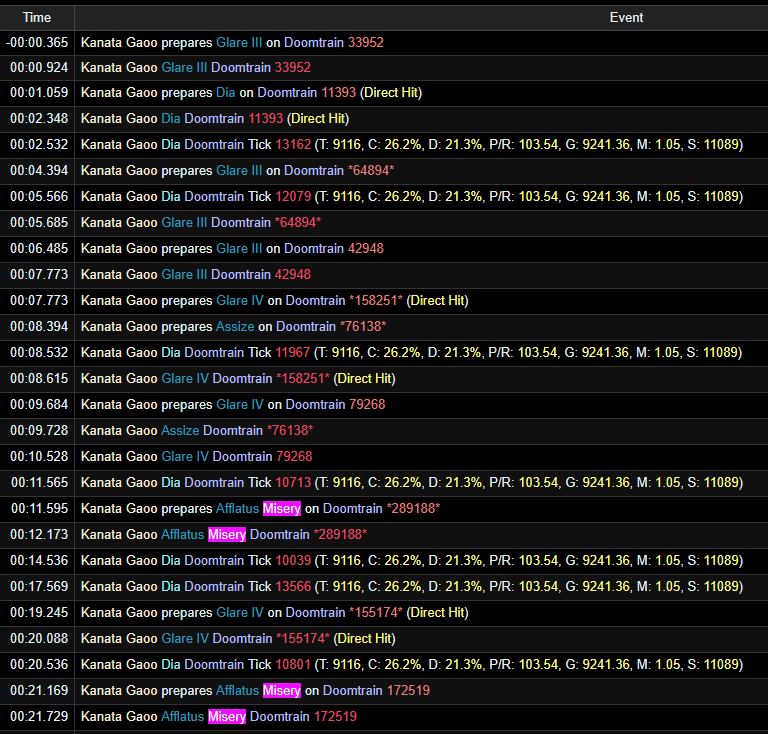Click Dia tick damage 10801
The image size is (768, 734).
click(x=293, y=664)
